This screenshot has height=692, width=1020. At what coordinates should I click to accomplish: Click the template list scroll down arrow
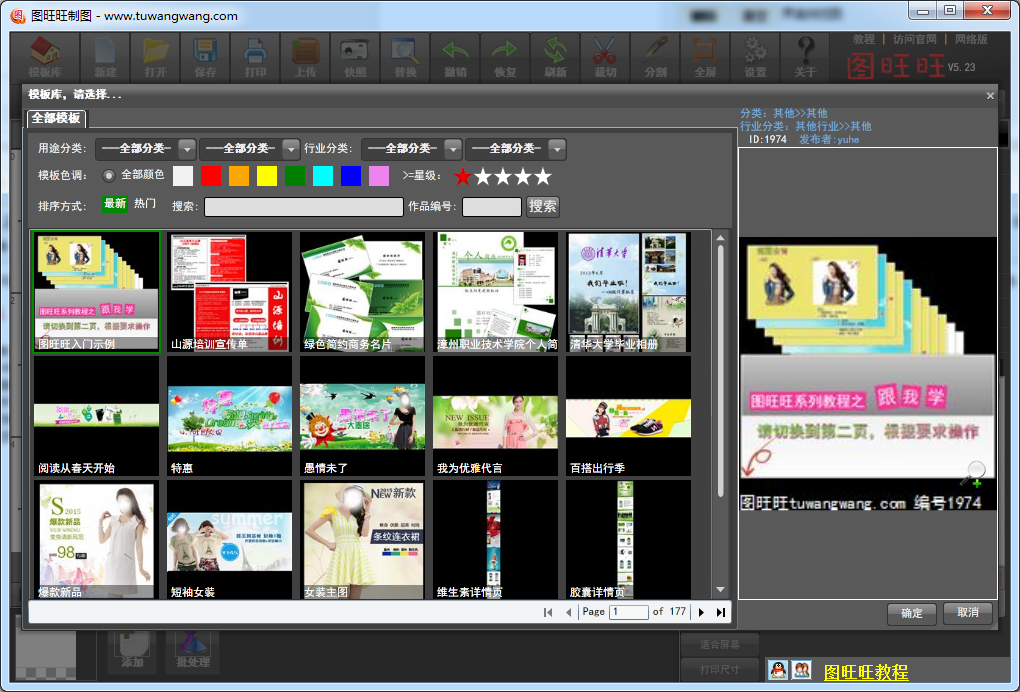[x=721, y=590]
